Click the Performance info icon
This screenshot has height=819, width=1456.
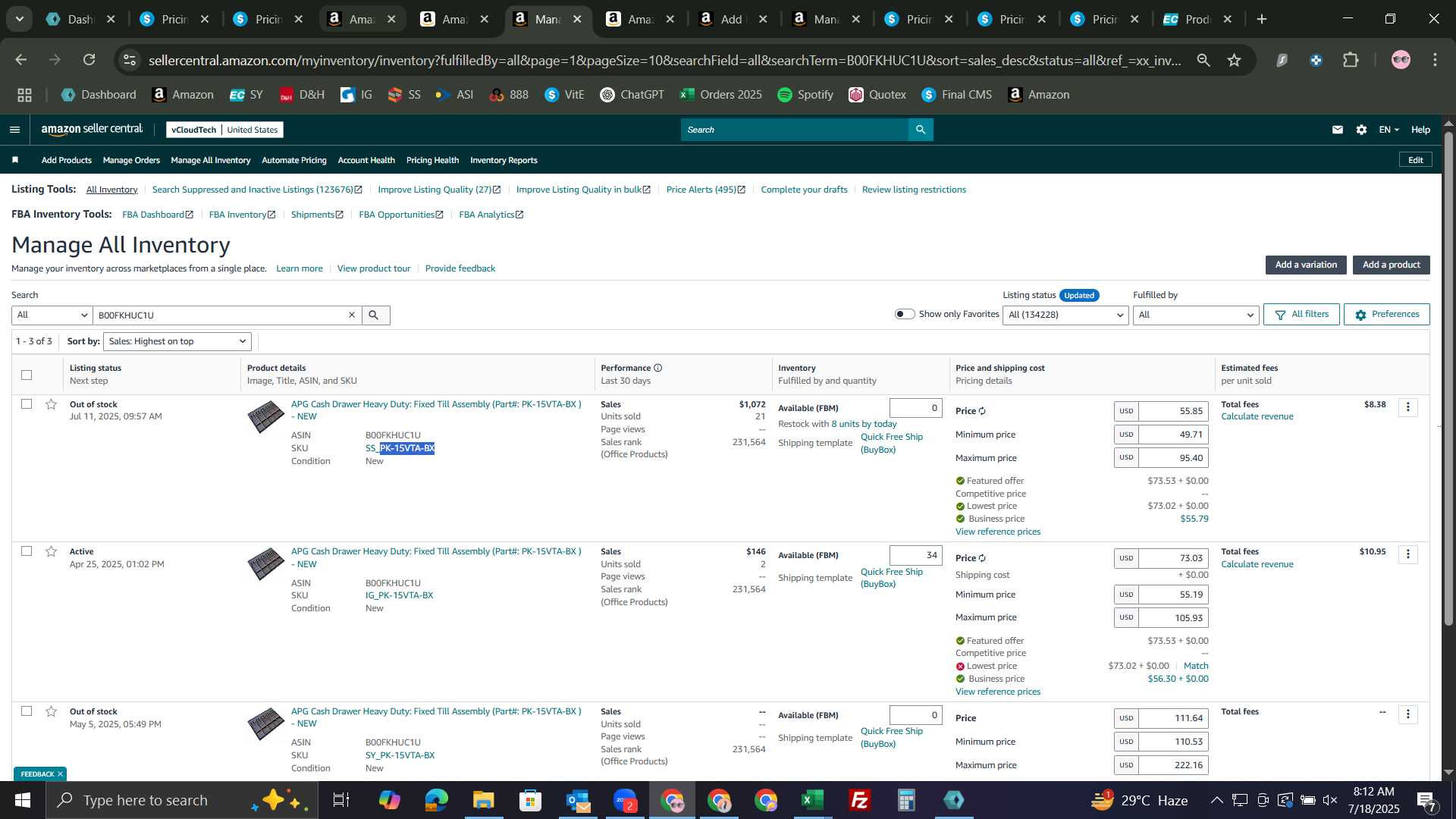658,368
